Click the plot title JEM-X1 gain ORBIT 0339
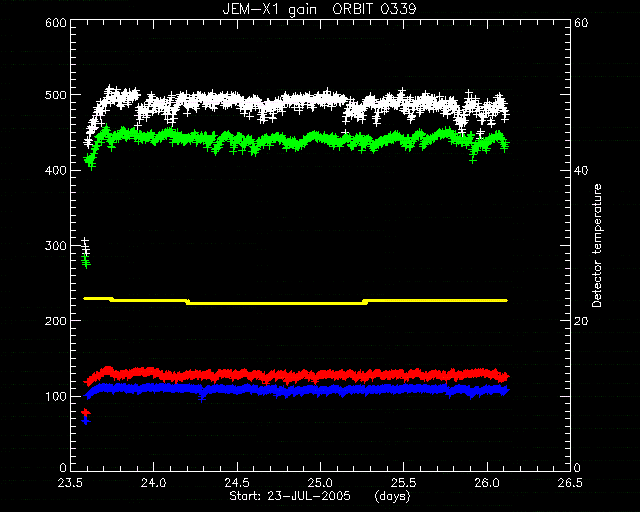Viewport: 640px width, 512px height. (319, 9)
